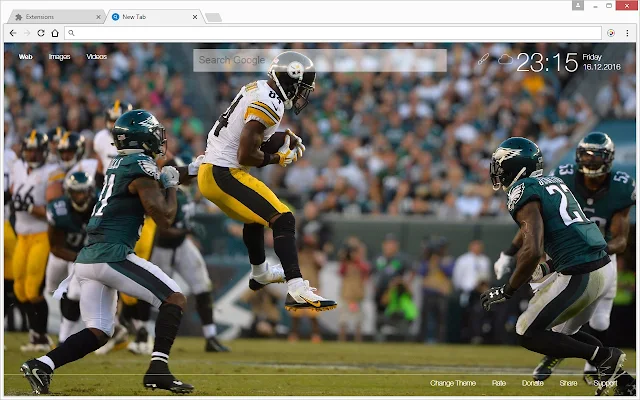Open the Donate link
Image resolution: width=640 pixels, height=400 pixels.
[x=533, y=383]
